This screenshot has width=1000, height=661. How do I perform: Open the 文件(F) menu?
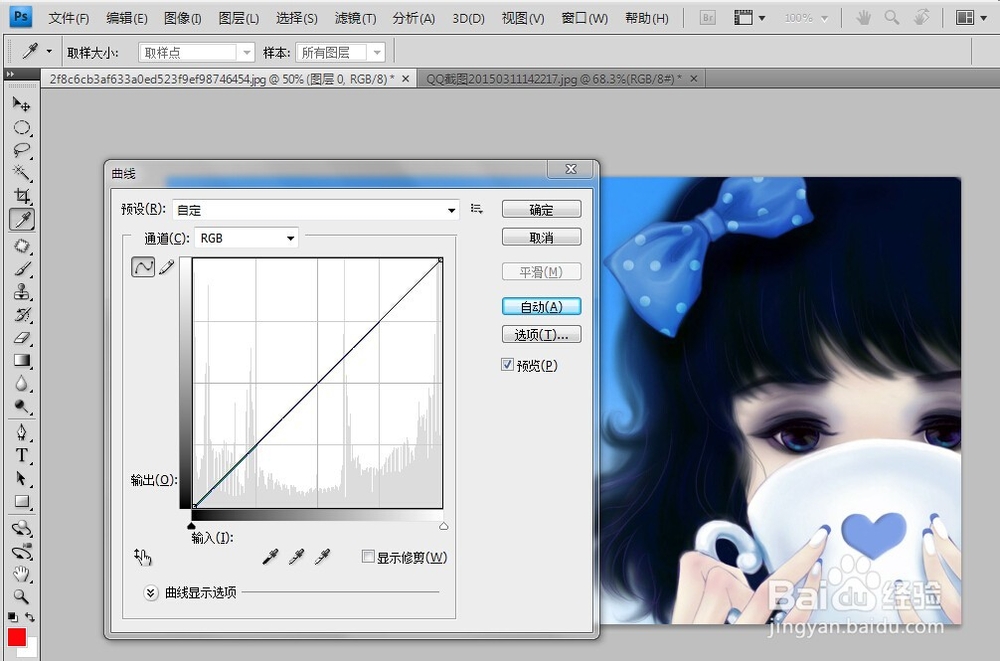click(x=68, y=18)
